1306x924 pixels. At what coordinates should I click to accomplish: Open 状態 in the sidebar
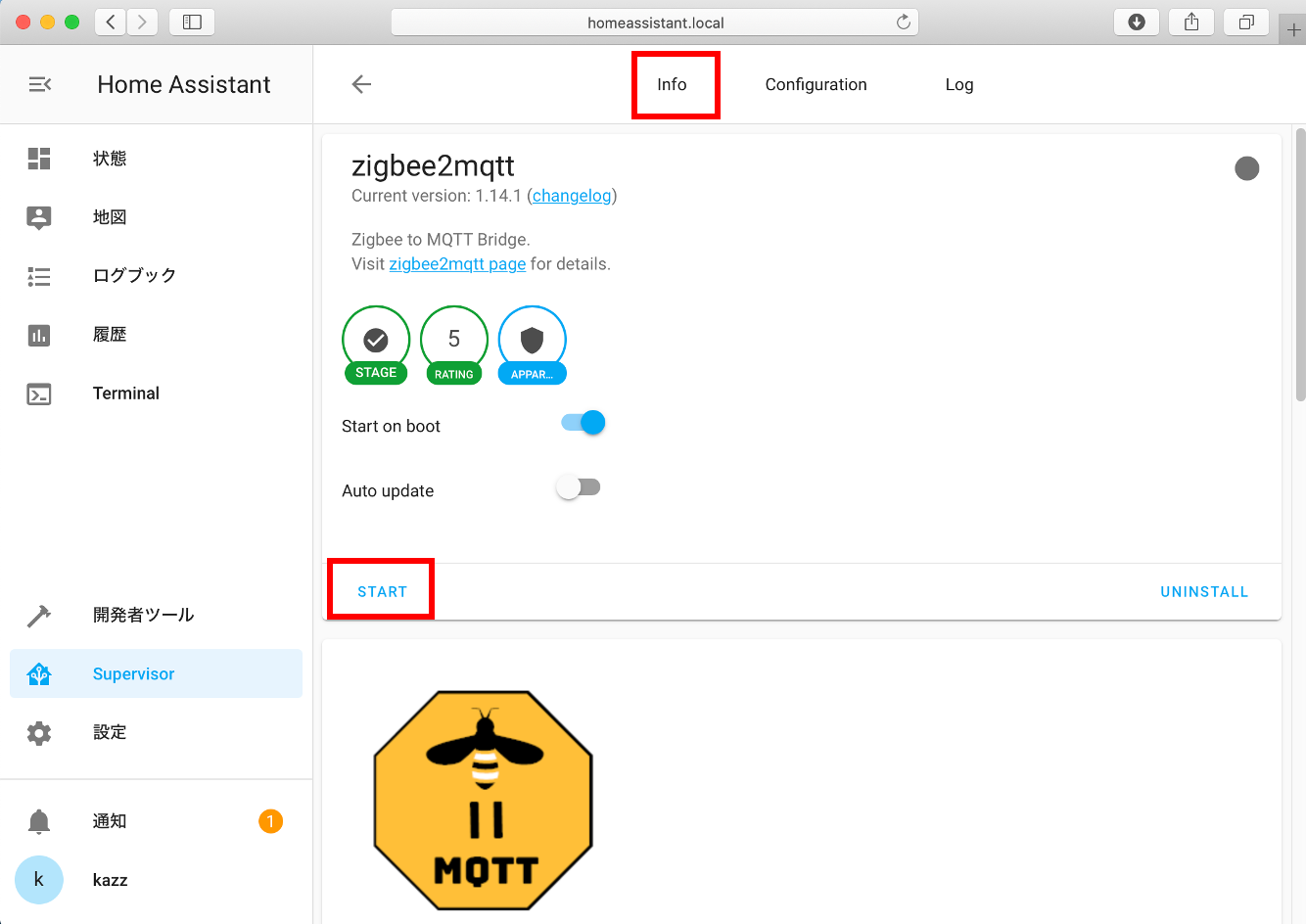[x=110, y=159]
